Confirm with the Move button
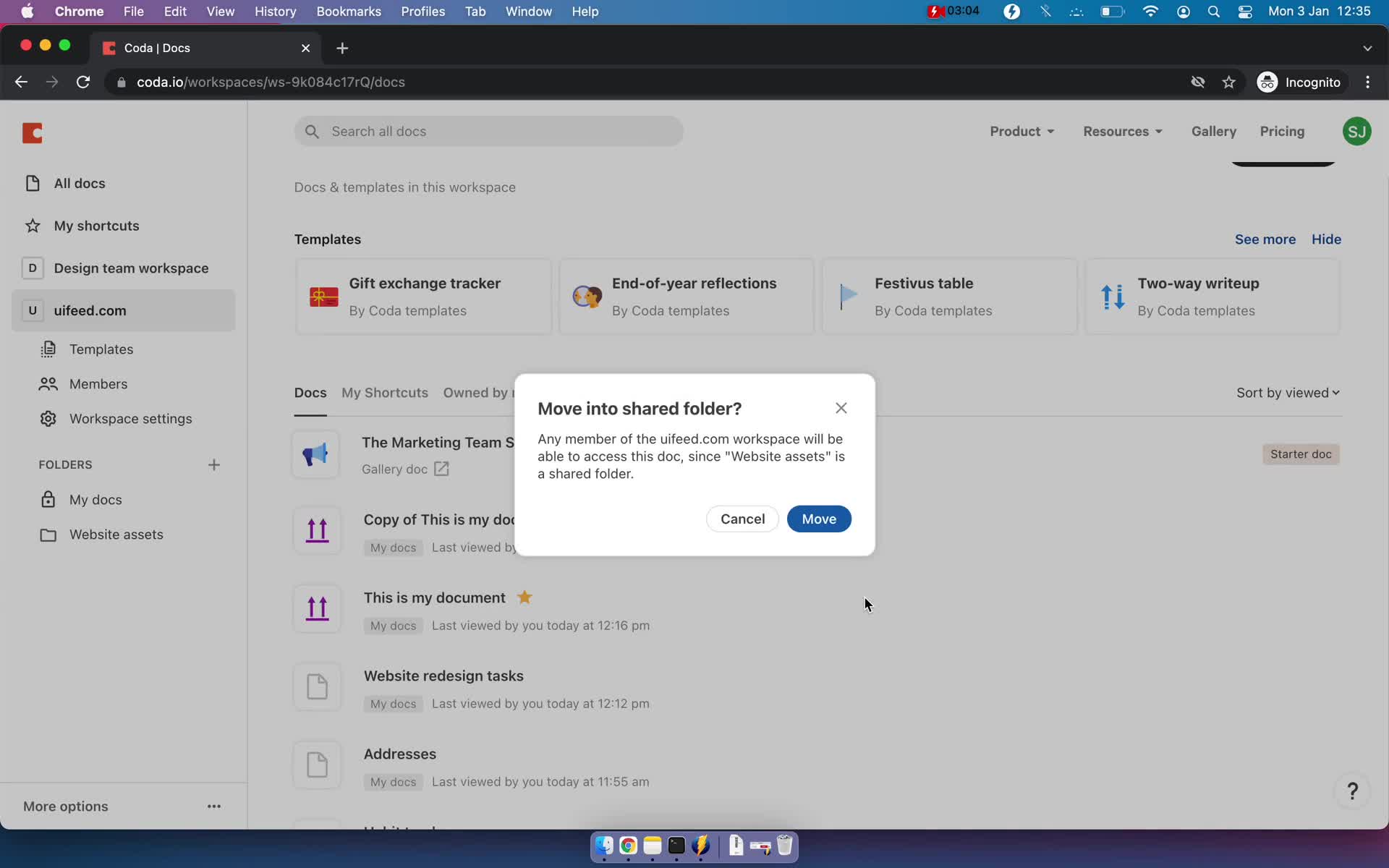The image size is (1389, 868). 819,519
